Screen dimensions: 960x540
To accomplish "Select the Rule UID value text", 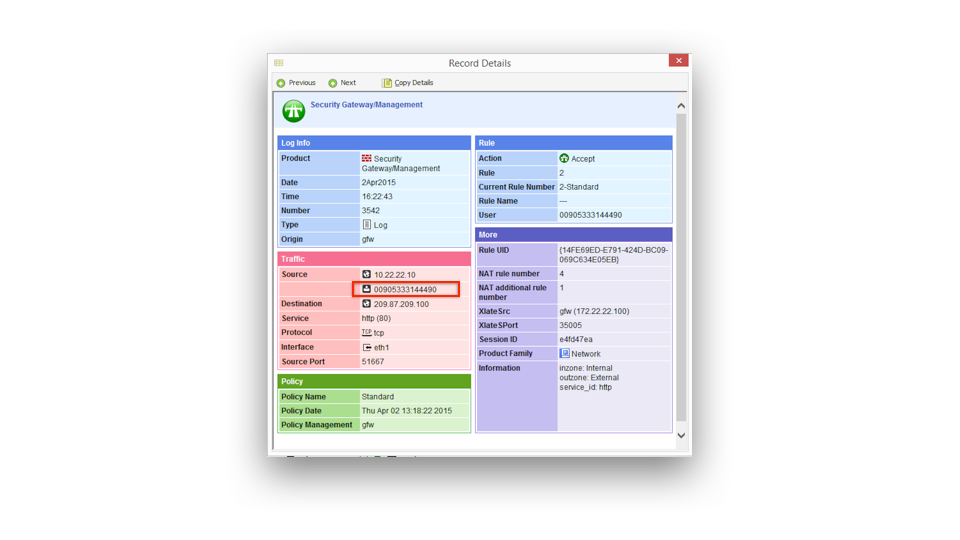I will pyautogui.click(x=613, y=255).
